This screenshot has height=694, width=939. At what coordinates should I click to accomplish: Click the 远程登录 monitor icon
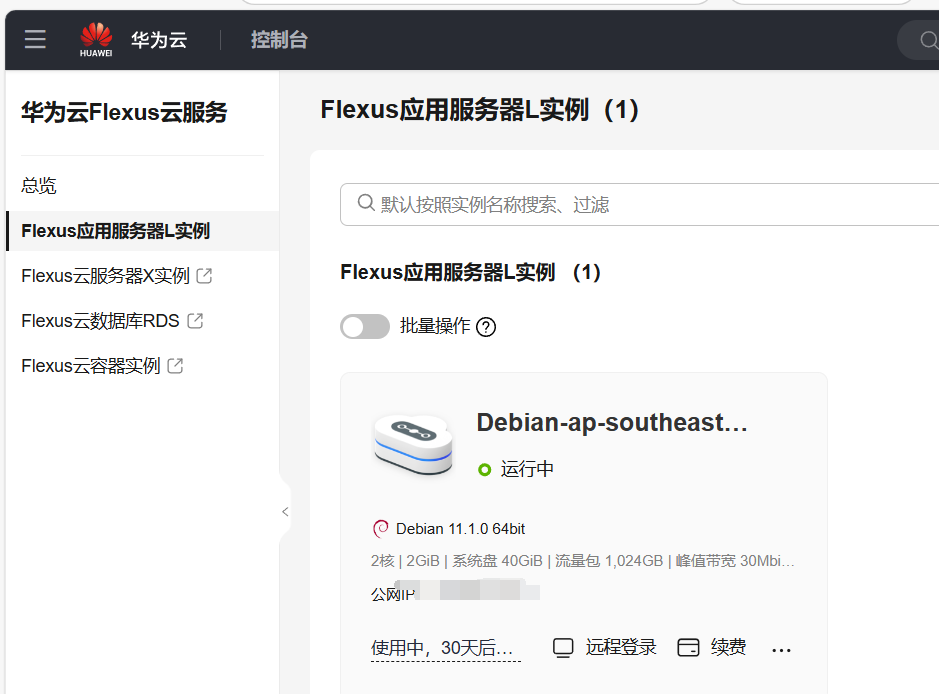pyautogui.click(x=563, y=648)
